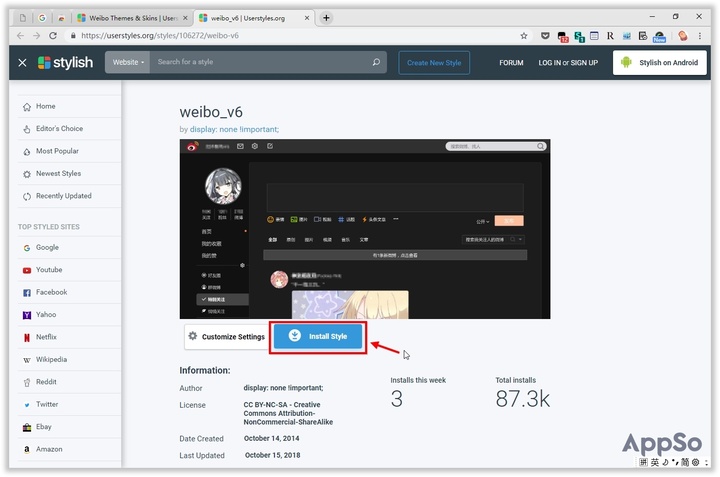Reload the page with the refresh icon
This screenshot has width=720, height=477.
pos(53,36)
